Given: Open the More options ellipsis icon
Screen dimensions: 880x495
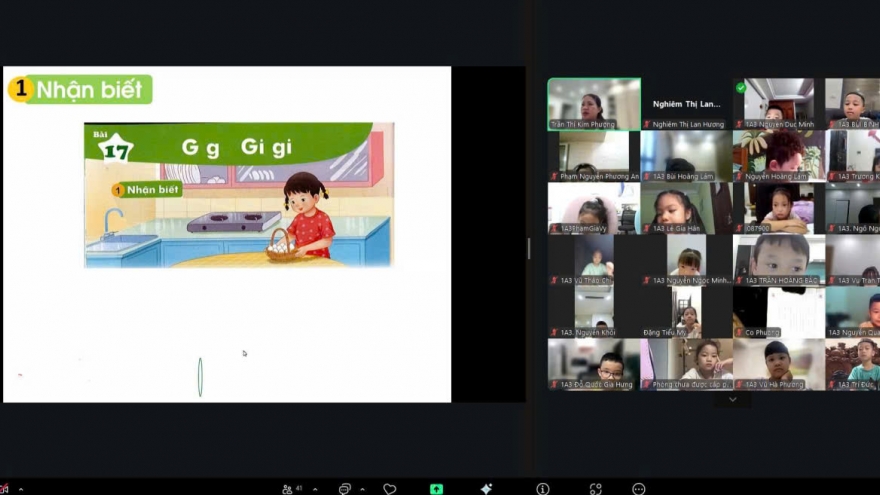Looking at the screenshot, I should [x=638, y=489].
